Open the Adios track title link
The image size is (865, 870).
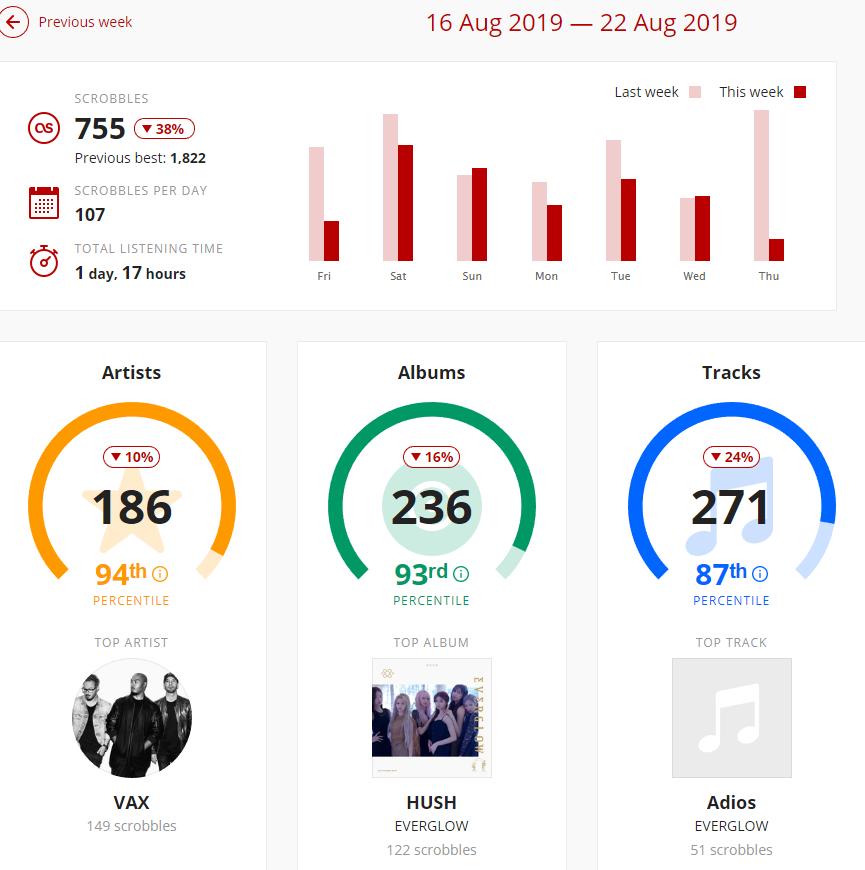click(x=731, y=802)
